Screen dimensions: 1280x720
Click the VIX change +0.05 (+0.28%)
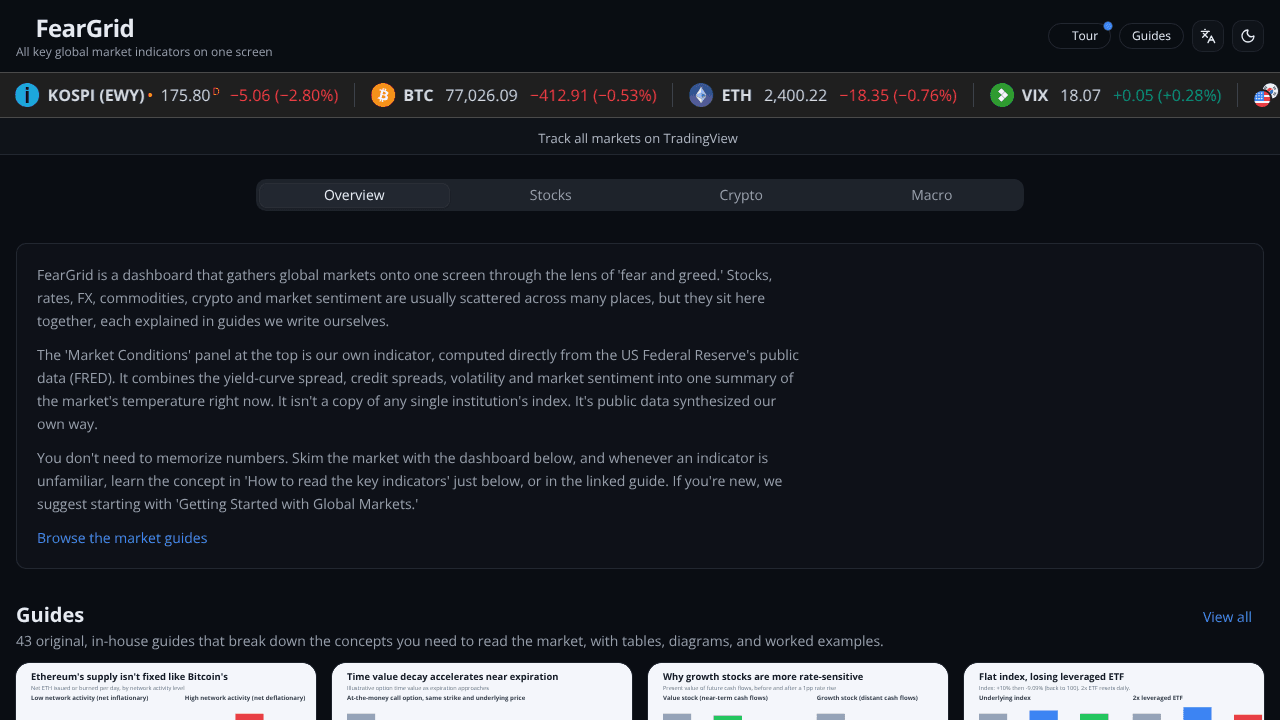(x=1167, y=95)
